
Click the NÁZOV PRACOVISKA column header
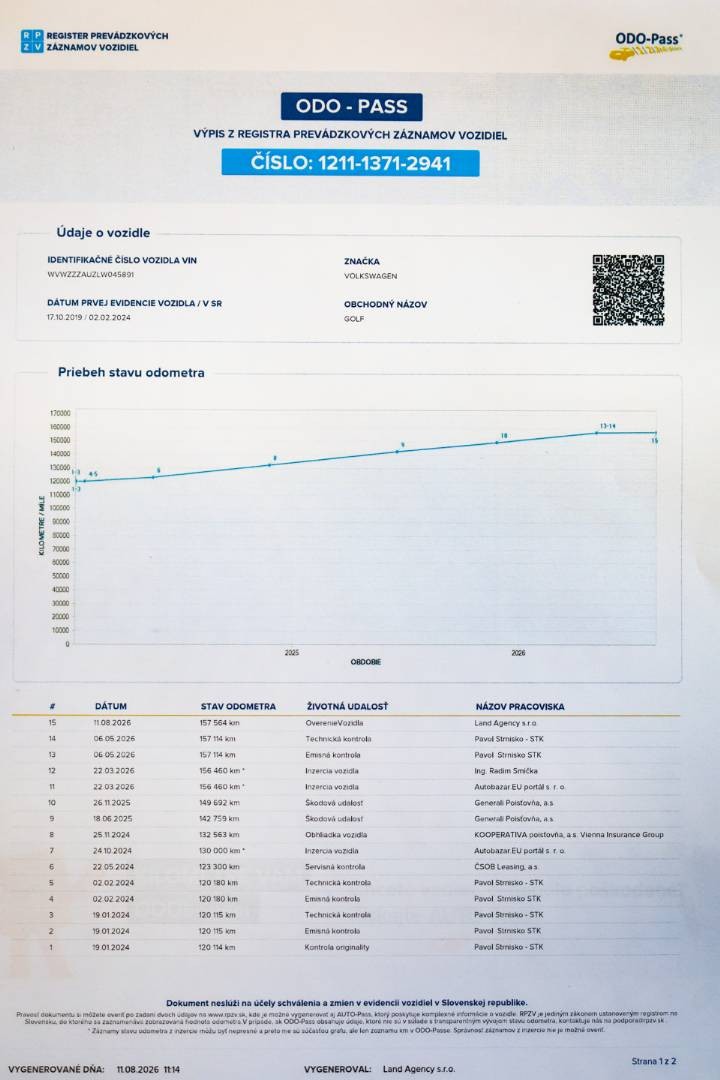tap(520, 707)
